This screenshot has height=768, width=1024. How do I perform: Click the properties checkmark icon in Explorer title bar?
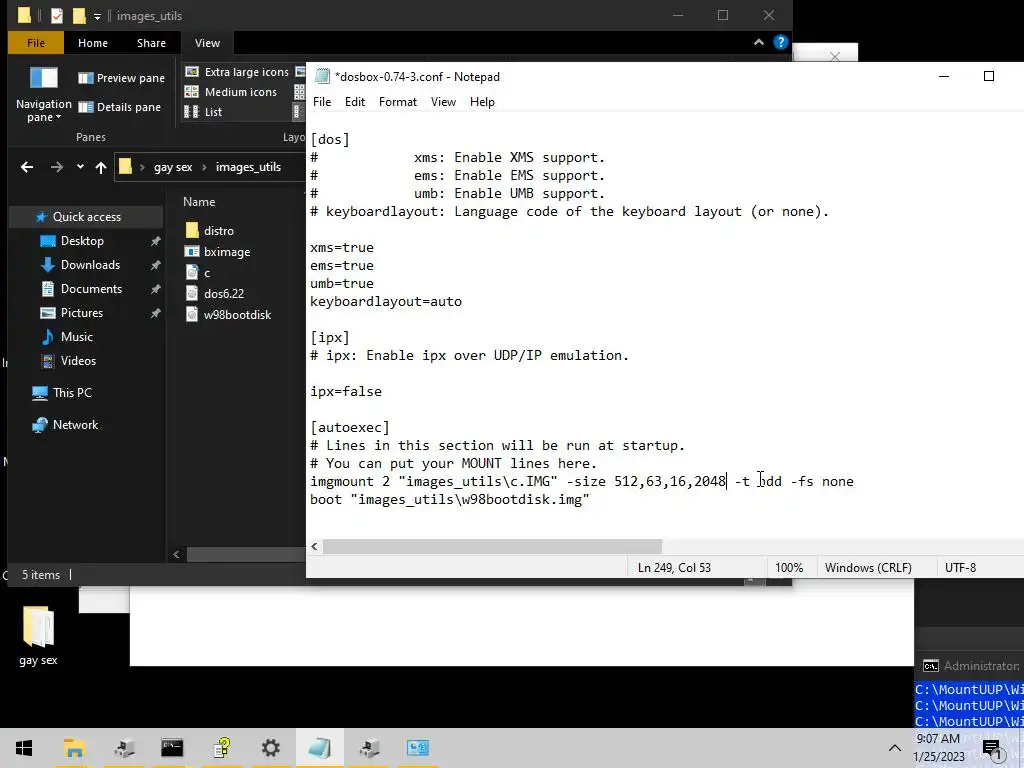click(57, 15)
